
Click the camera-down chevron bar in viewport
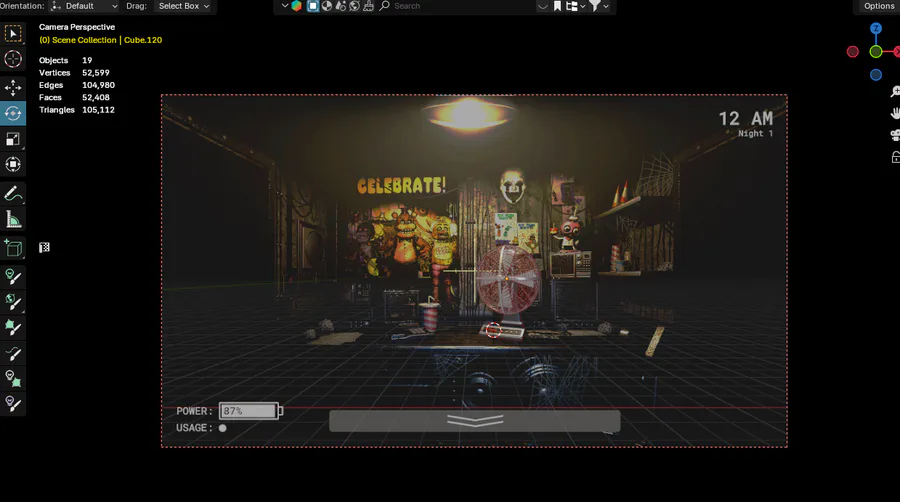click(x=475, y=421)
